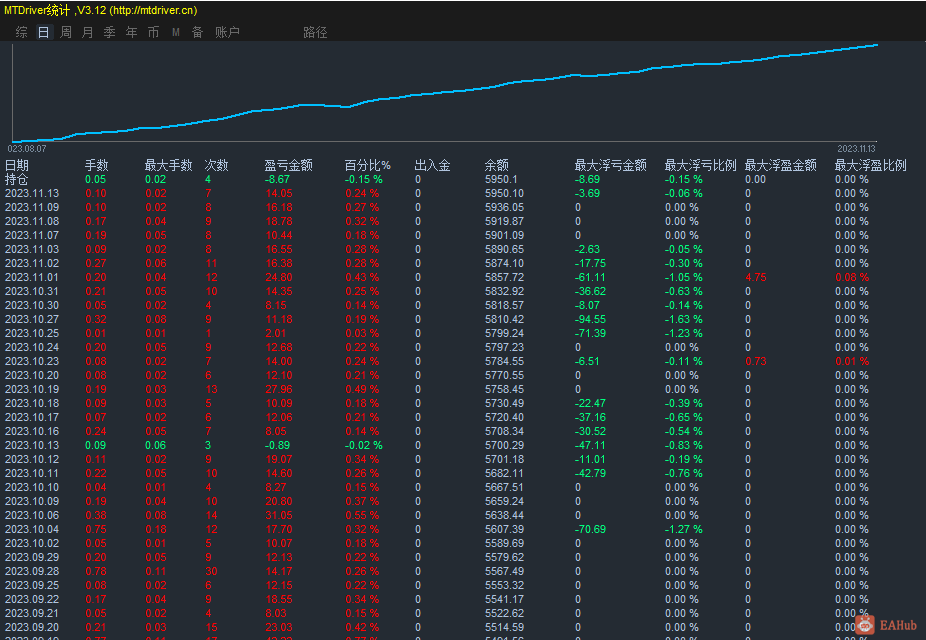Select the 2023.10.13 row date
Viewport: 926px width, 640px height.
click(x=32, y=446)
